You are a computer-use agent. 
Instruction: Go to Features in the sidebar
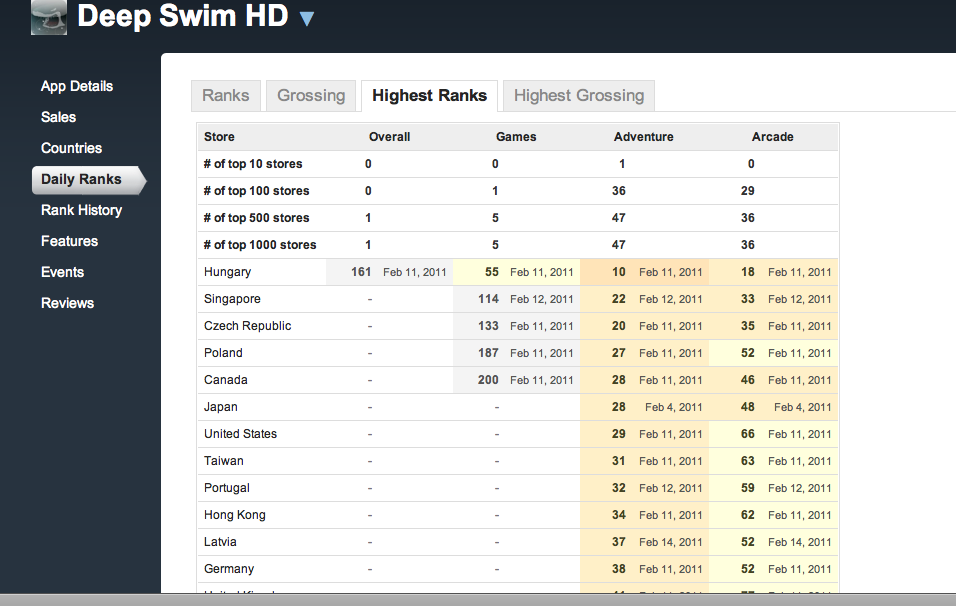click(70, 241)
